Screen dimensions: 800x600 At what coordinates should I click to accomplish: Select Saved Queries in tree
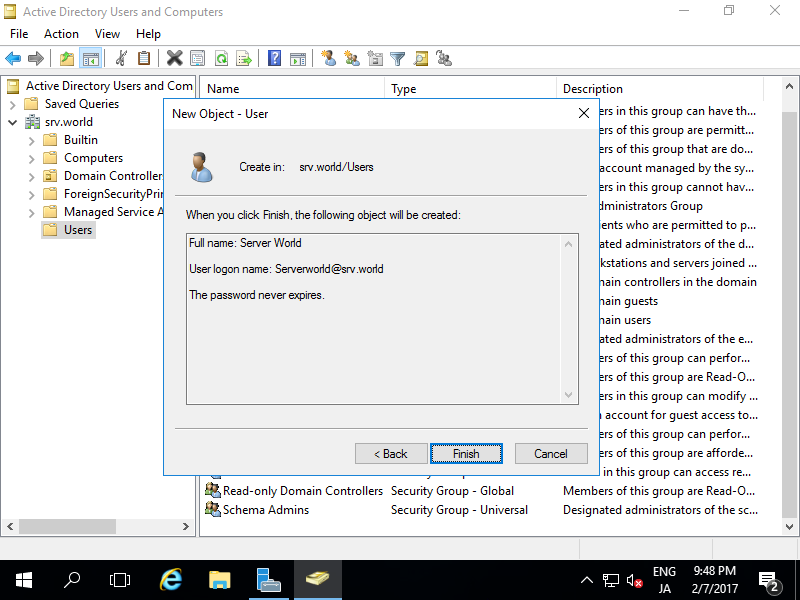82,104
